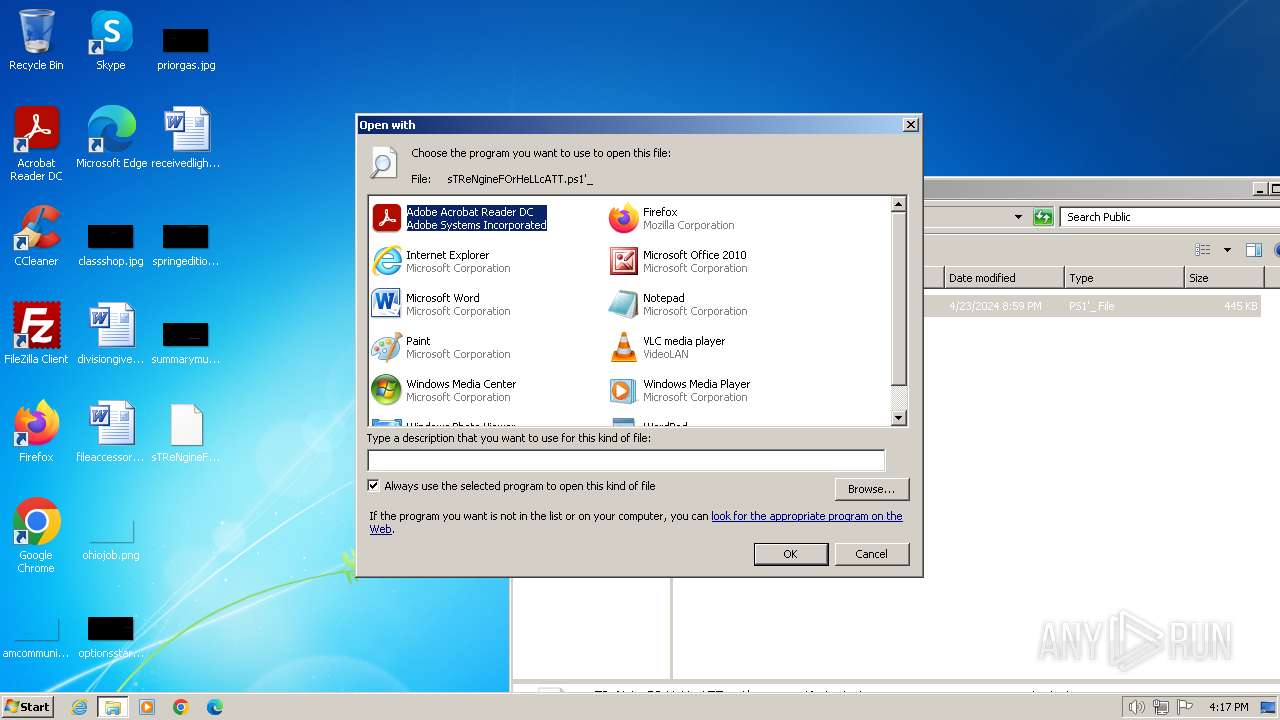The image size is (1280, 720).
Task: Choose Notepad to open the file
Action: tap(678, 304)
